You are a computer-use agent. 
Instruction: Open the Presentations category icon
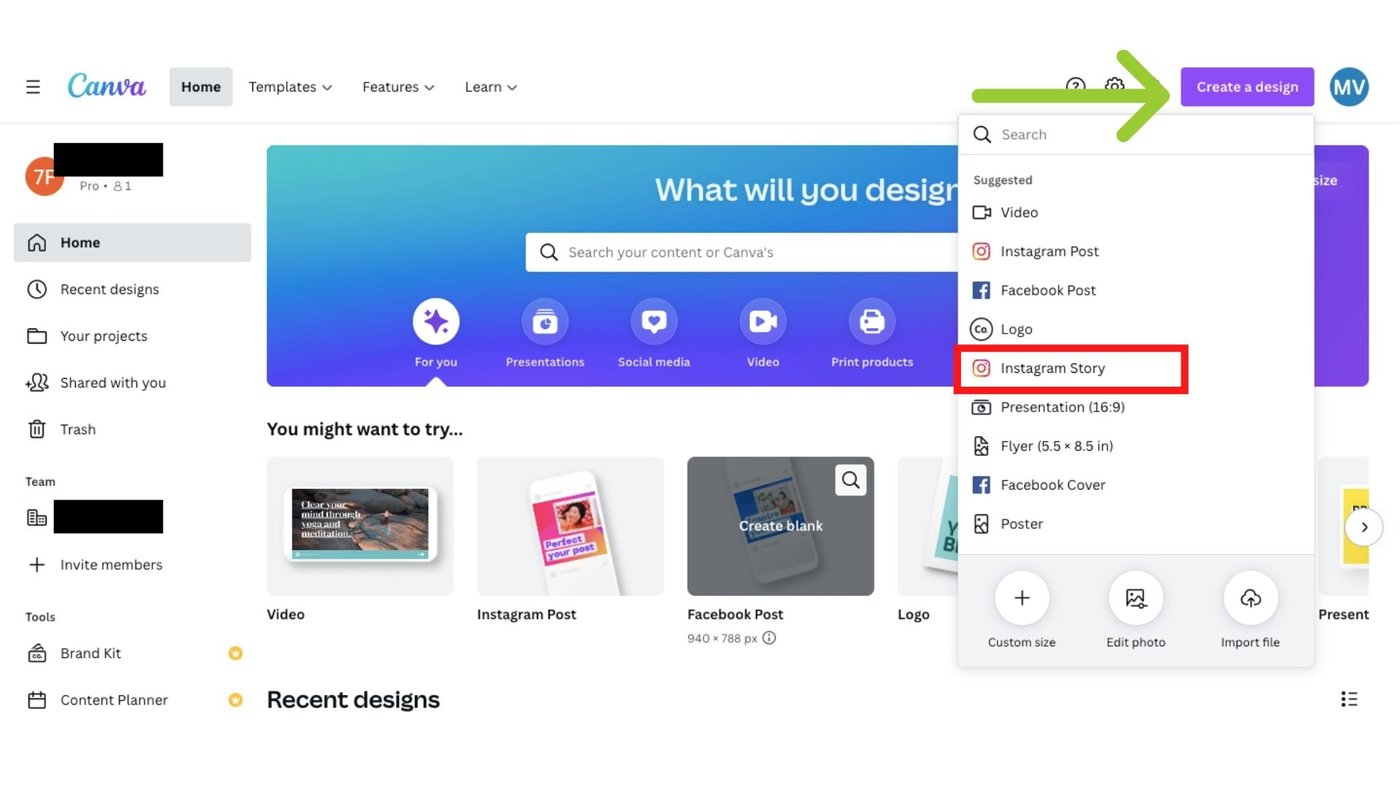[544, 320]
